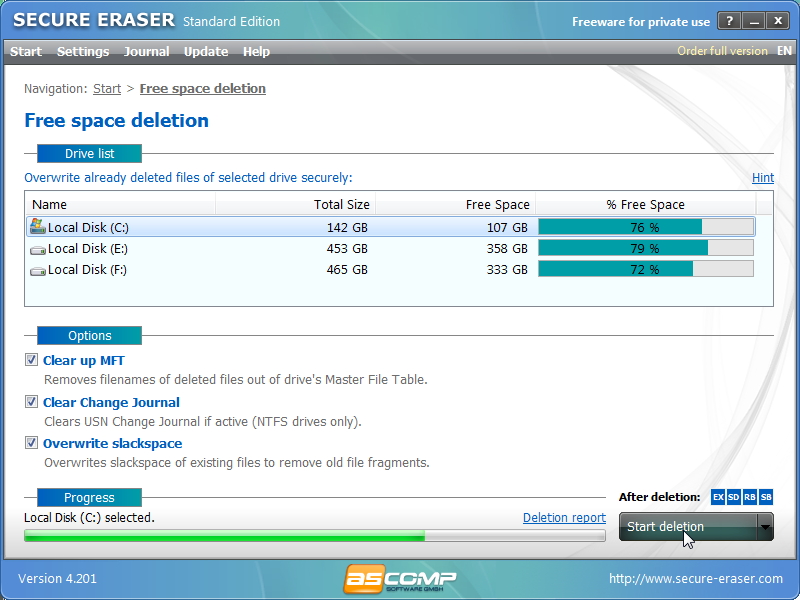The height and width of the screenshot is (600, 800).
Task: Click the 333 GB free space value
Action: [507, 269]
